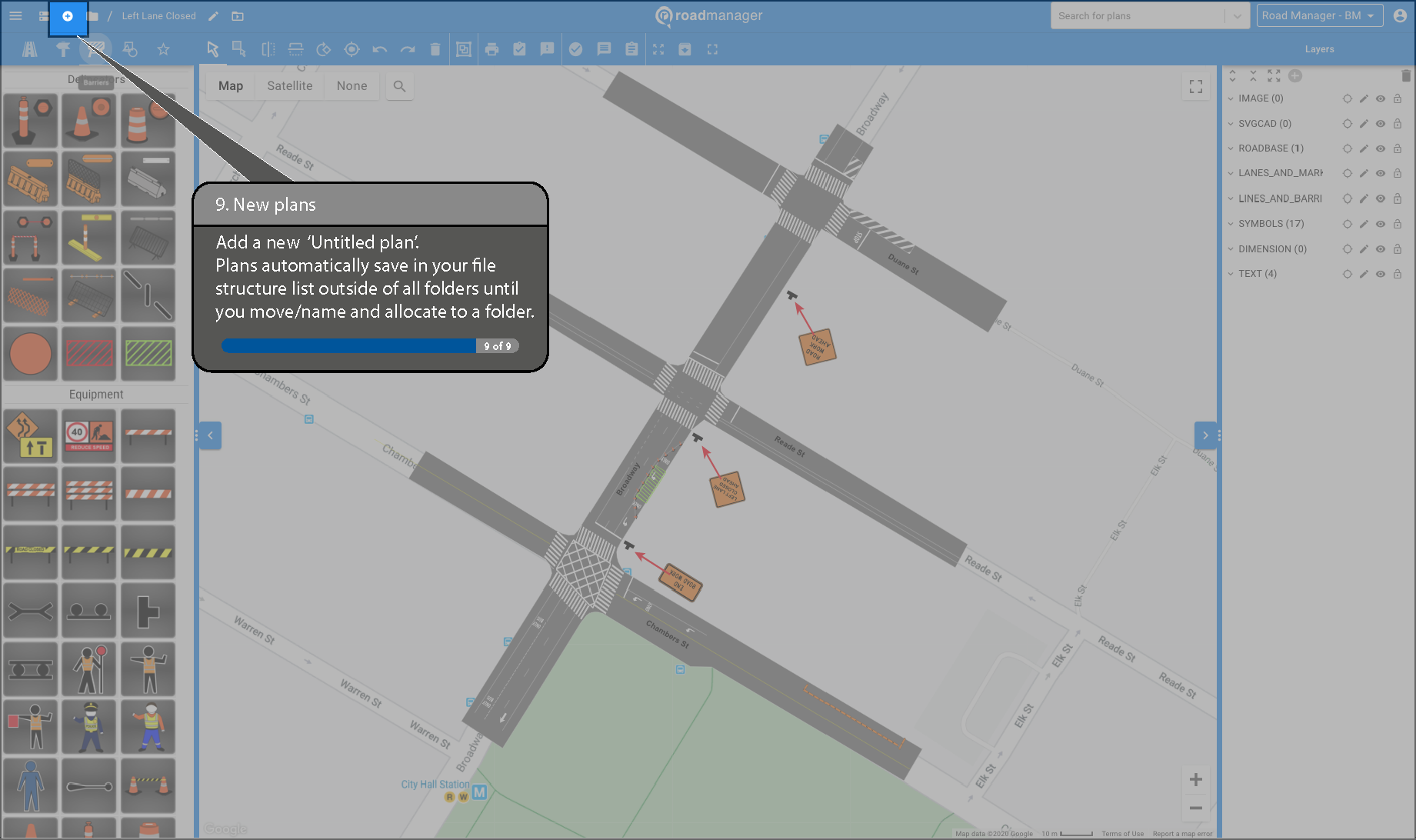The image size is (1416, 840).
Task: Undo the last action
Action: [380, 49]
